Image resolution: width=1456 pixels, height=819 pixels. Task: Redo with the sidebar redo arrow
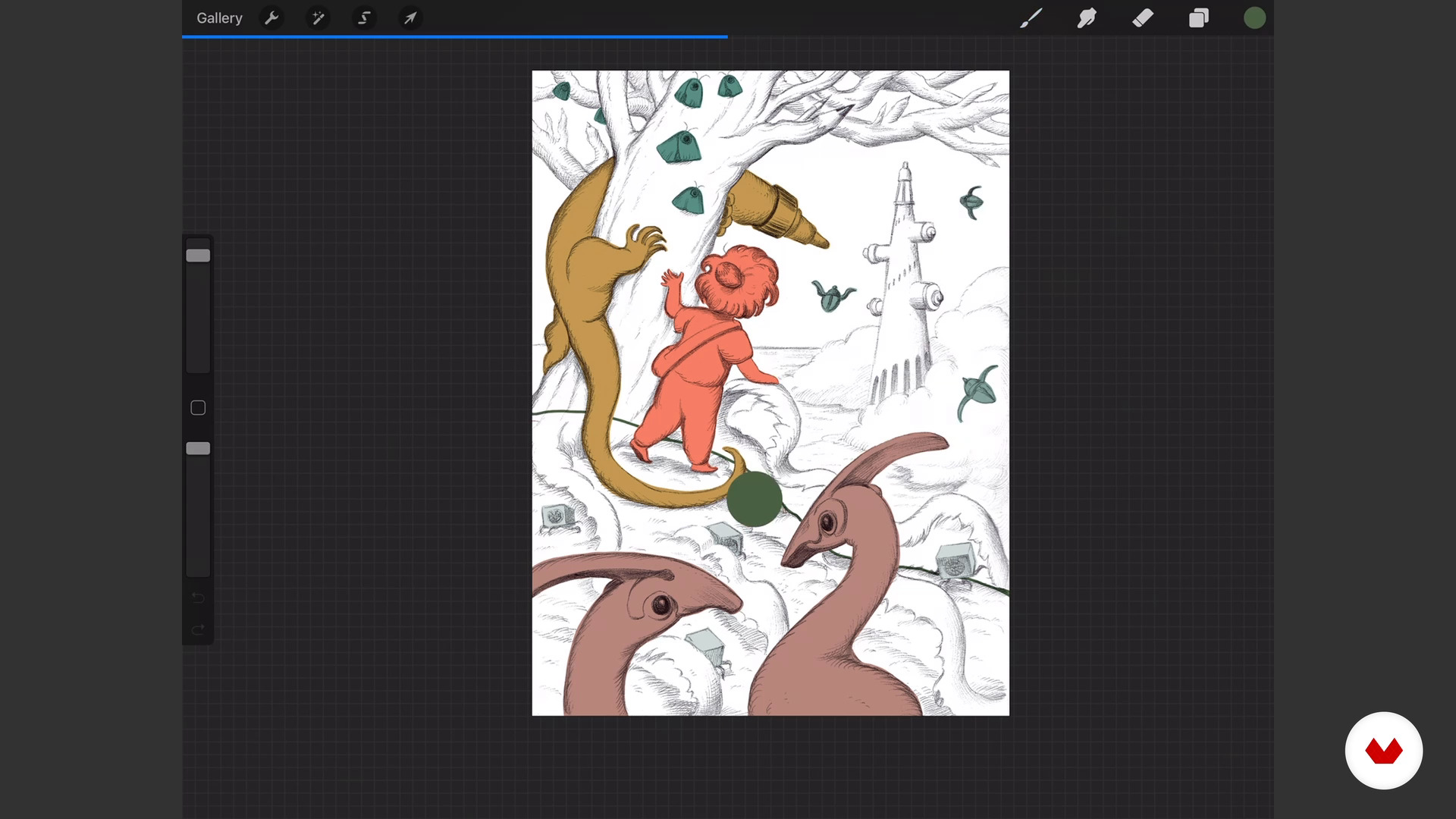(x=198, y=630)
